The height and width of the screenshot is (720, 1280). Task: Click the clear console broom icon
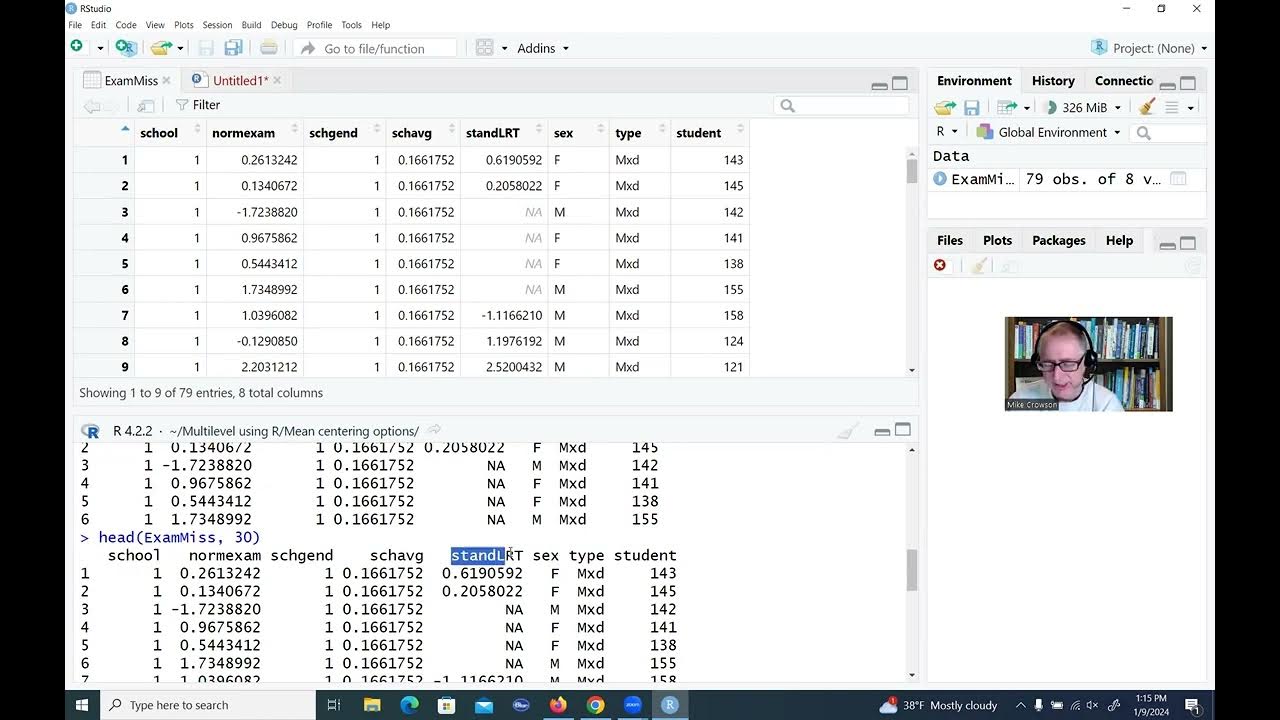click(x=848, y=431)
